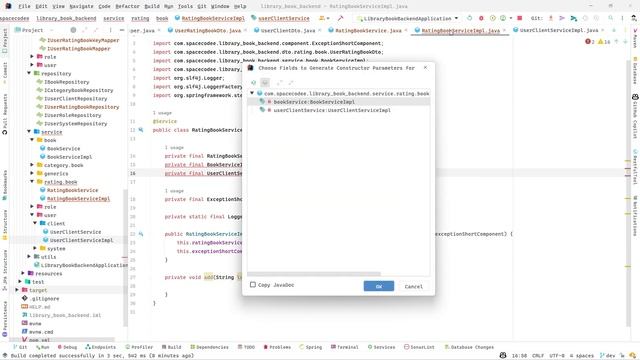Switch to UserClientServiceImpl.java editor tab
This screenshot has width=640, height=360.
(x=559, y=30)
